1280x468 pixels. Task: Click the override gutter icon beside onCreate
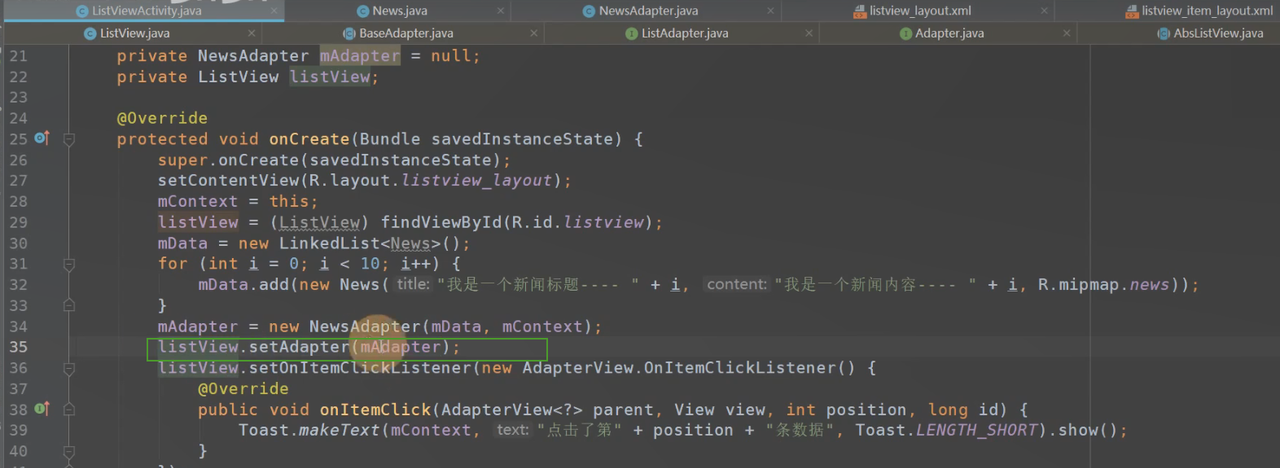41,138
